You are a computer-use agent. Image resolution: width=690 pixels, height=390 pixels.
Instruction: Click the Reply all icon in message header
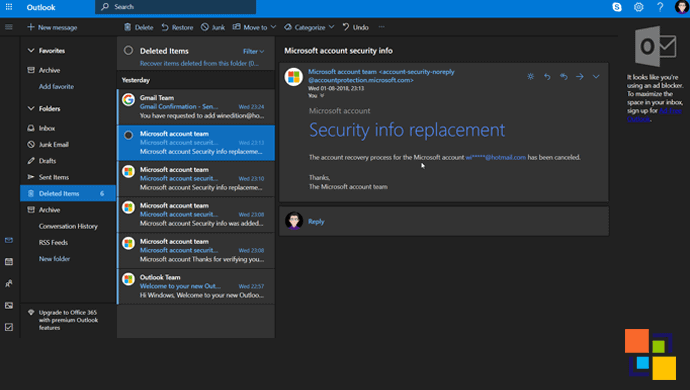[563, 77]
